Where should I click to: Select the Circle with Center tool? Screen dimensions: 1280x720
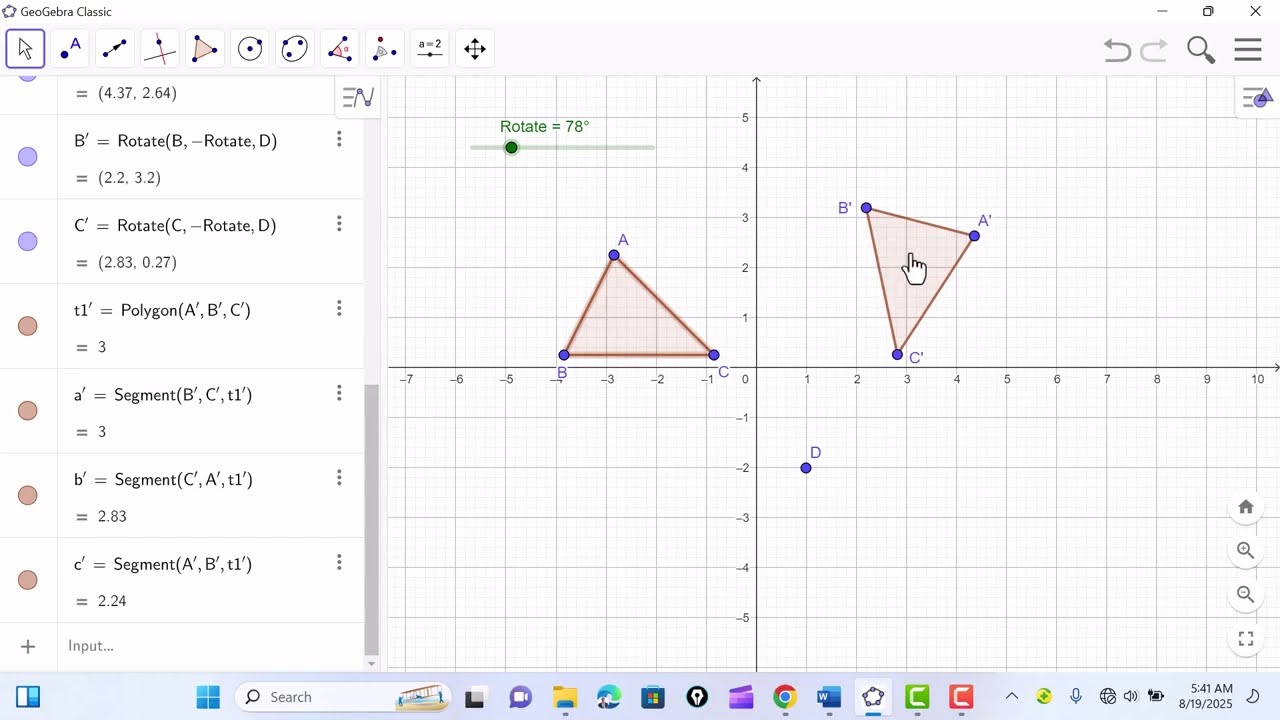(250, 49)
